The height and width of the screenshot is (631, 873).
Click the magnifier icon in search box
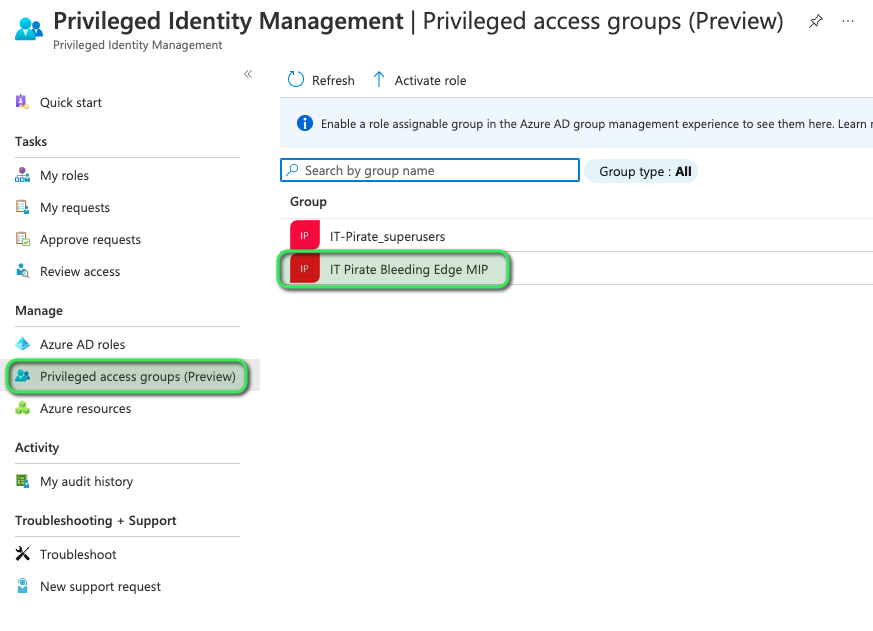click(x=292, y=170)
